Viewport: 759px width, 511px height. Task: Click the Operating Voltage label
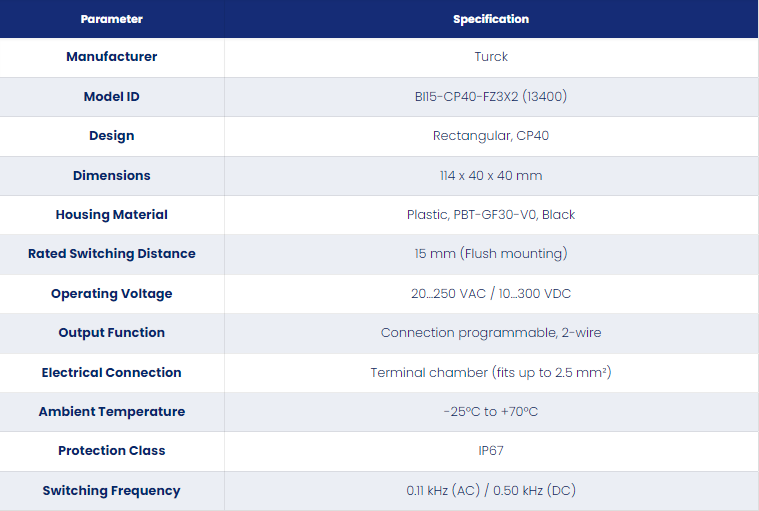111,293
